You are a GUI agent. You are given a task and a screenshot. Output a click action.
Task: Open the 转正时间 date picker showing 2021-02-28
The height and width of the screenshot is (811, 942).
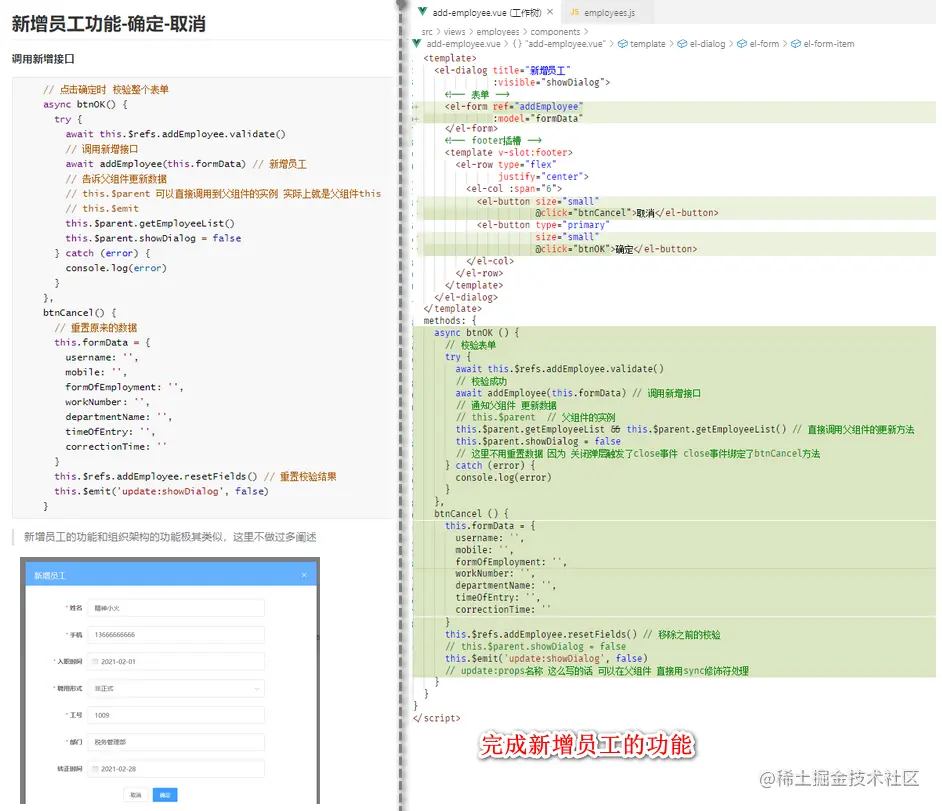(x=175, y=769)
